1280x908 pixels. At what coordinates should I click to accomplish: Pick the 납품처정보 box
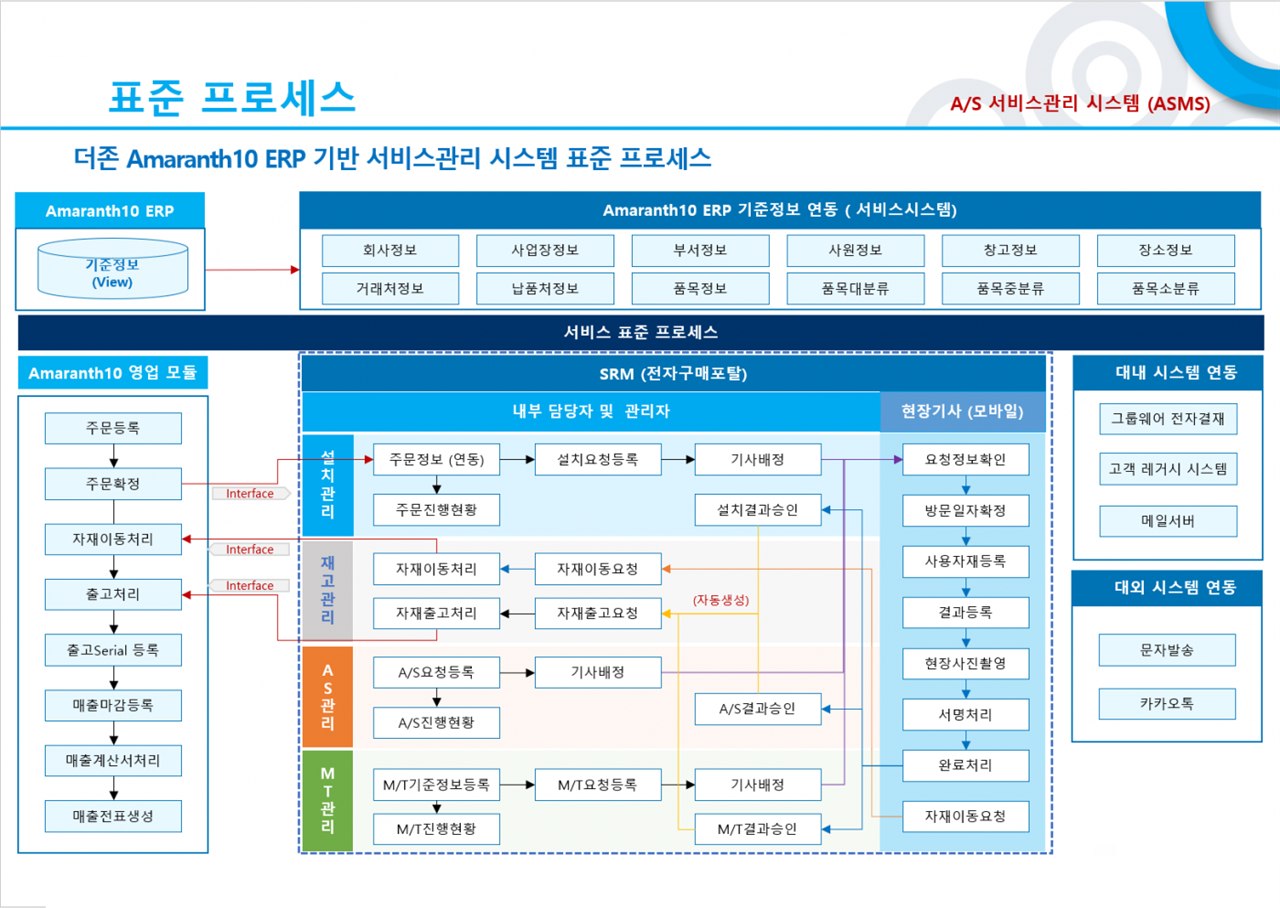[x=545, y=289]
